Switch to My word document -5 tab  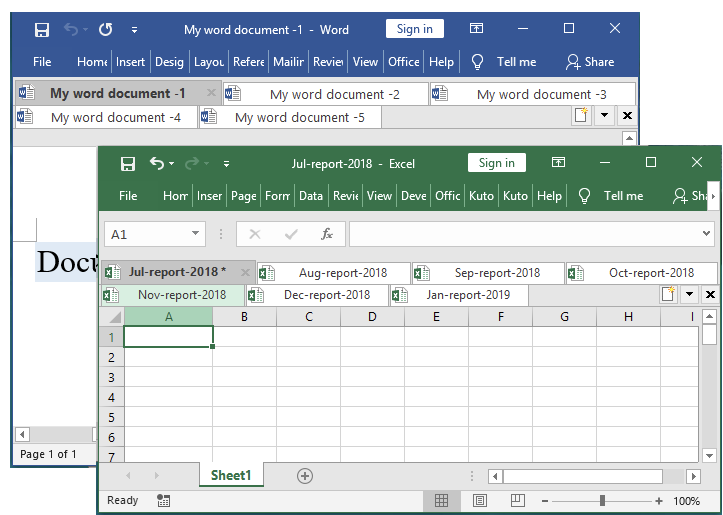290,117
